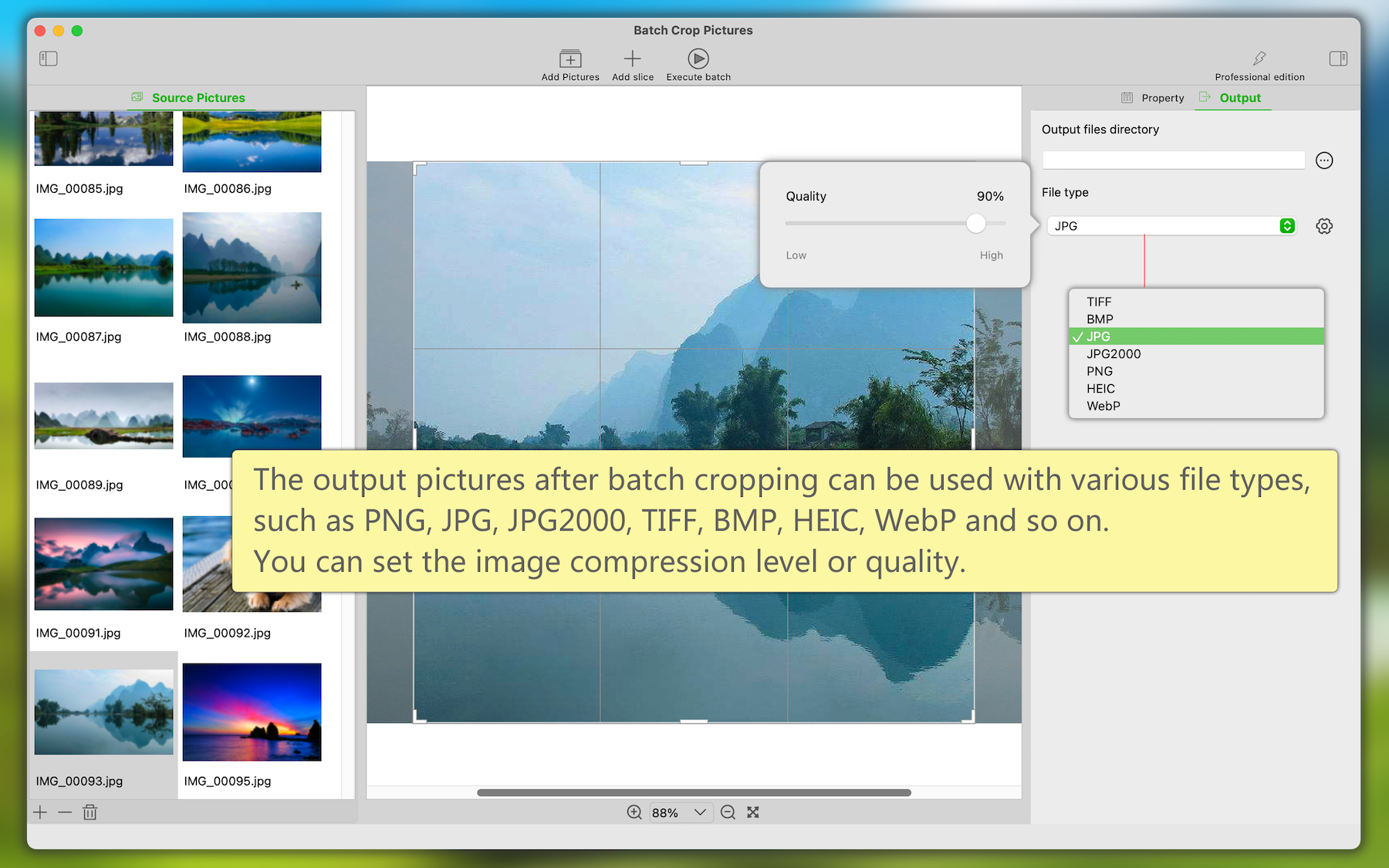Click the Add slice plus icon
1389x868 pixels.
point(632,59)
